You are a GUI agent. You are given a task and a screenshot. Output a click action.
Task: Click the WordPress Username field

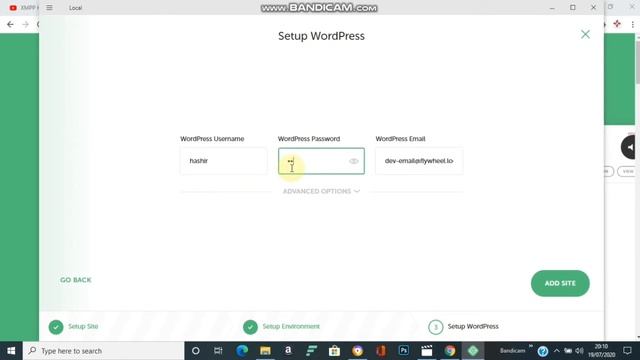[224, 161]
